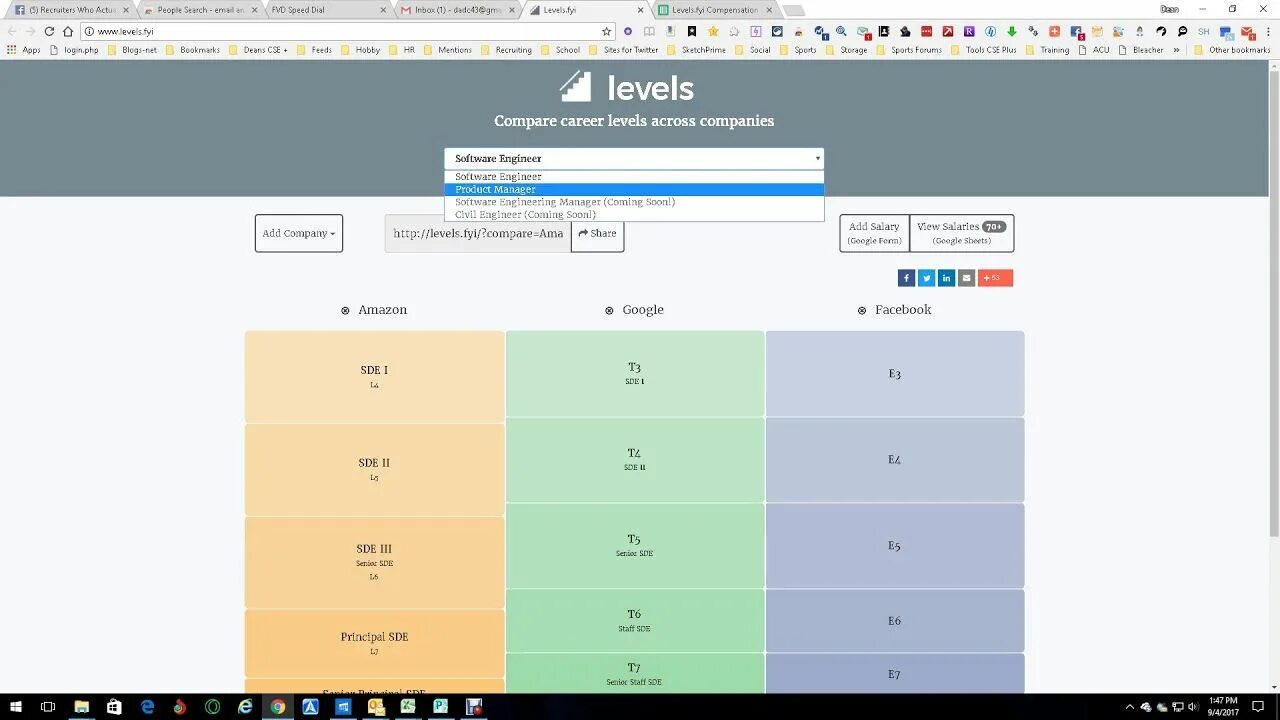1280x720 pixels.
Task: Open Microsoft Edge from the taskbar
Action: coord(147,707)
